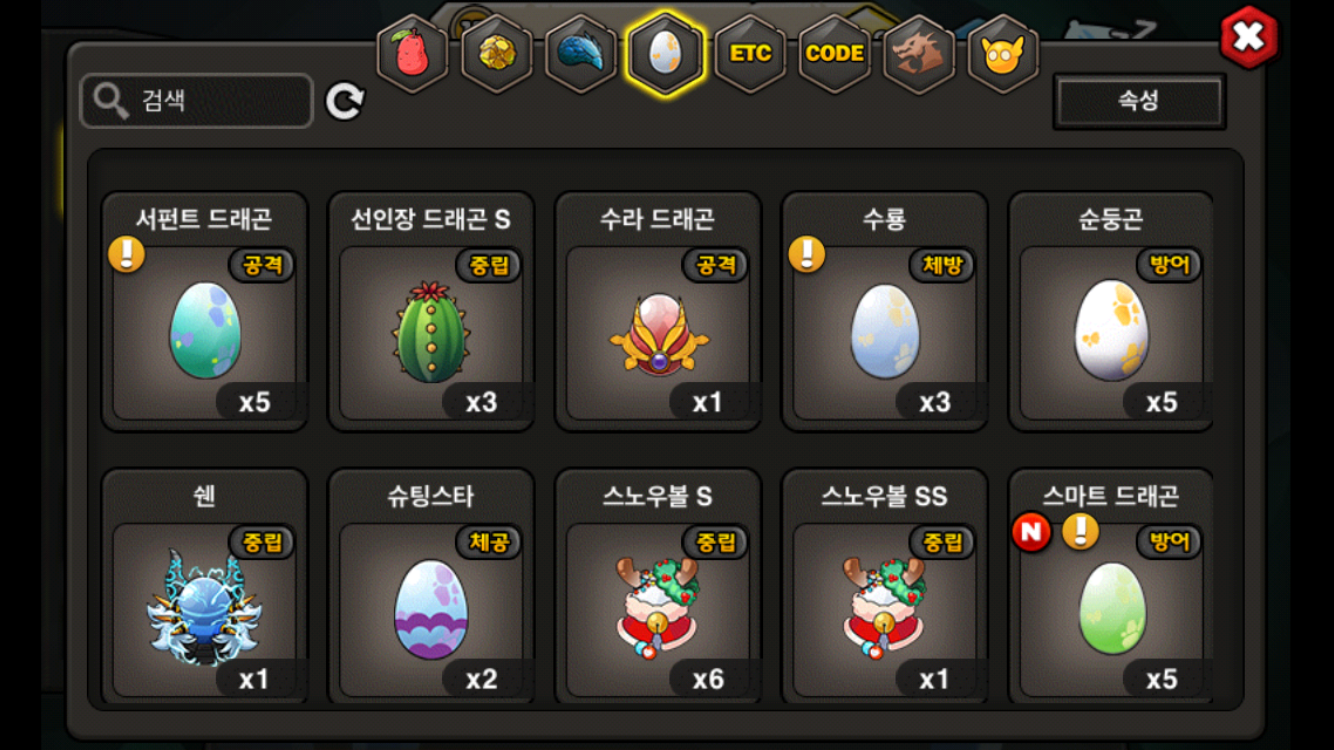This screenshot has width=1334, height=750.
Task: Select the 순둥곤 spotted egg
Action: [x=1111, y=312]
